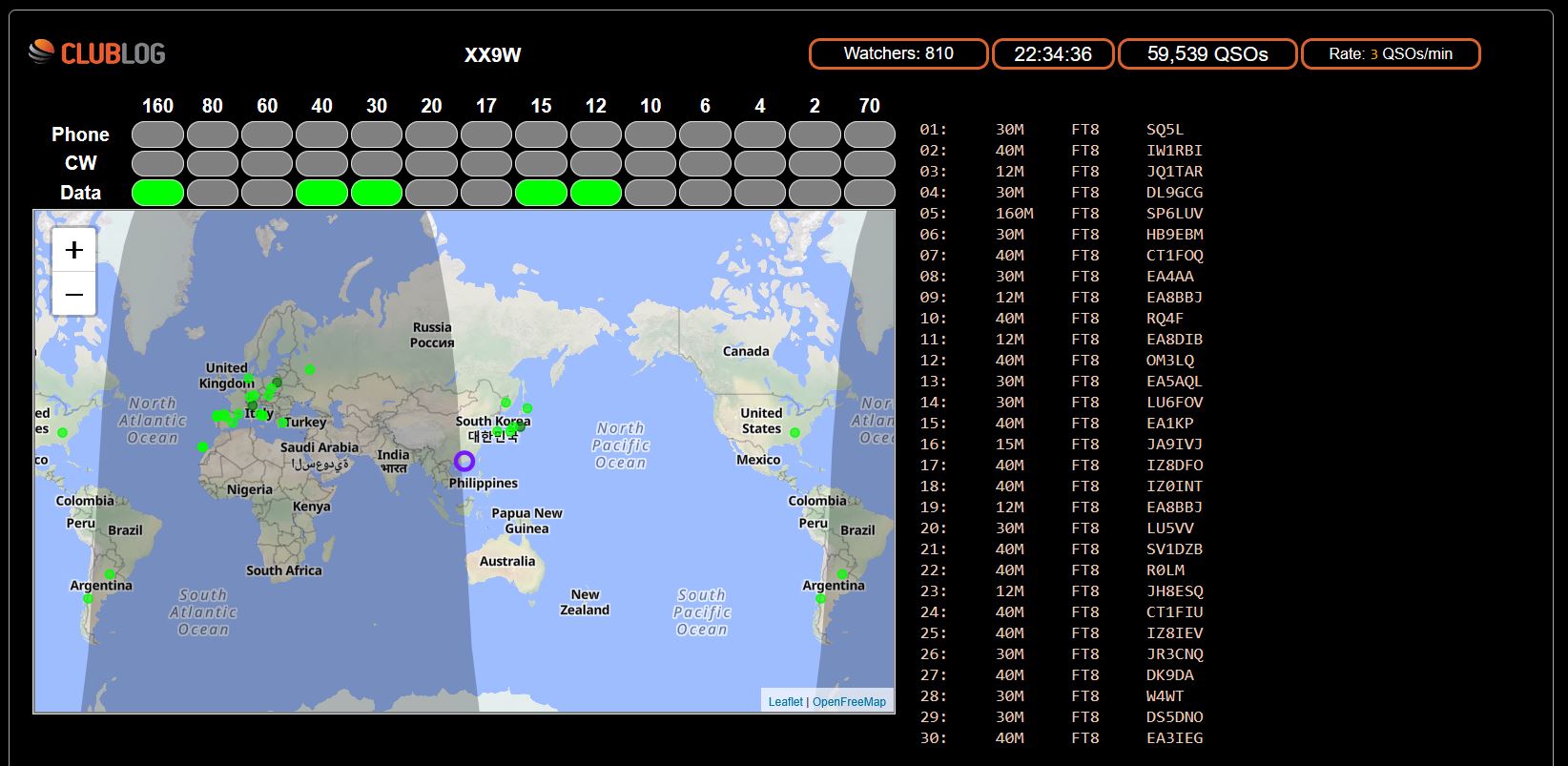Click the Club Log logo
This screenshot has width=1568, height=766.
[x=96, y=52]
